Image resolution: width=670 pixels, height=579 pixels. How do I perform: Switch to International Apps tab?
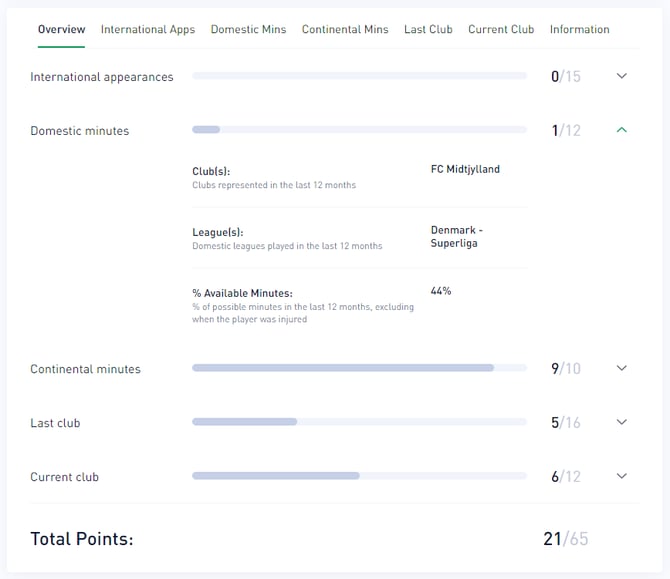click(148, 29)
